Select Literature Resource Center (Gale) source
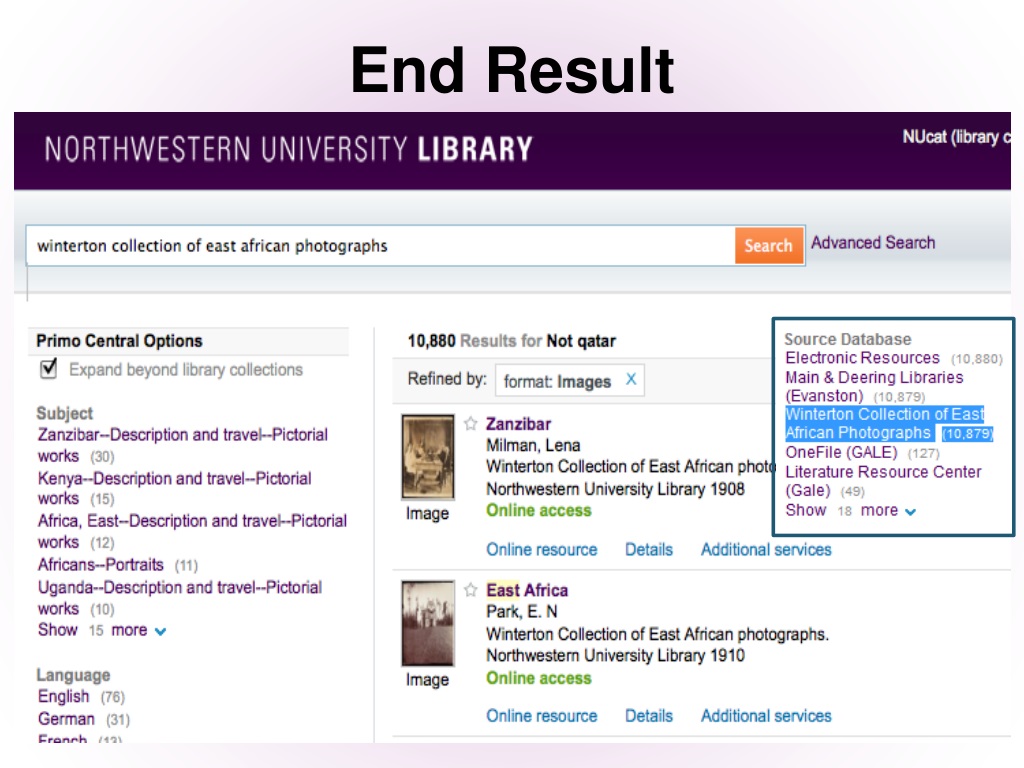This screenshot has width=1024, height=768. pyautogui.click(x=883, y=481)
